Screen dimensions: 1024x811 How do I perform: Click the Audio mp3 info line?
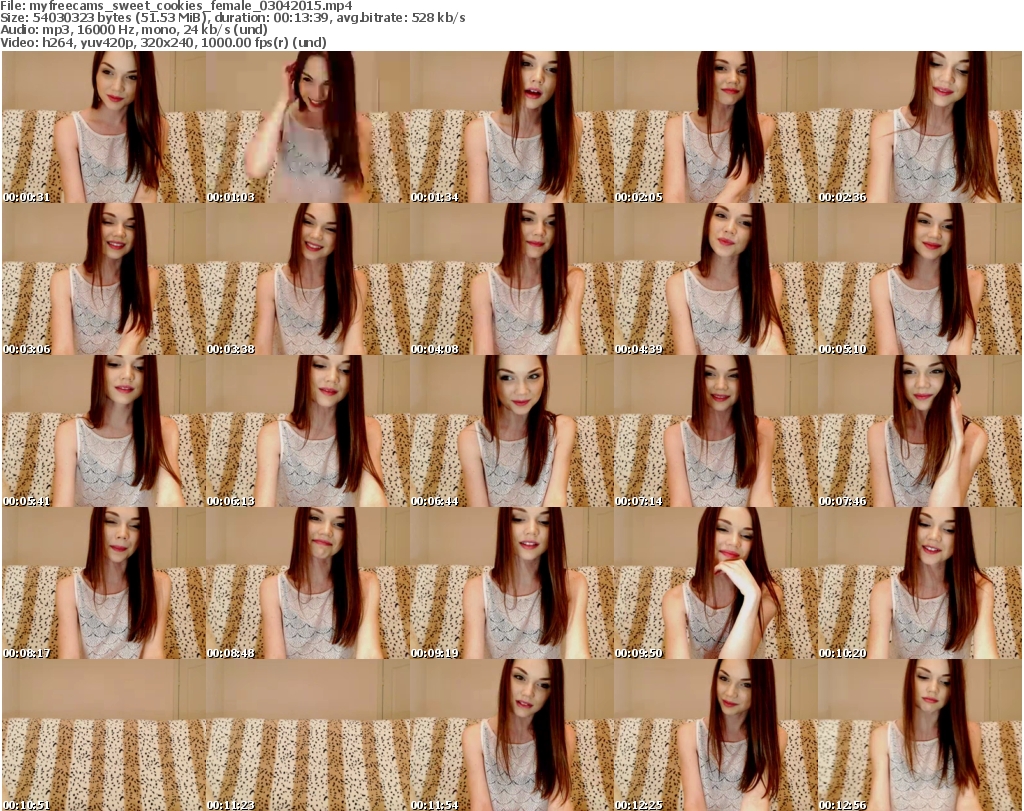[x=134, y=30]
